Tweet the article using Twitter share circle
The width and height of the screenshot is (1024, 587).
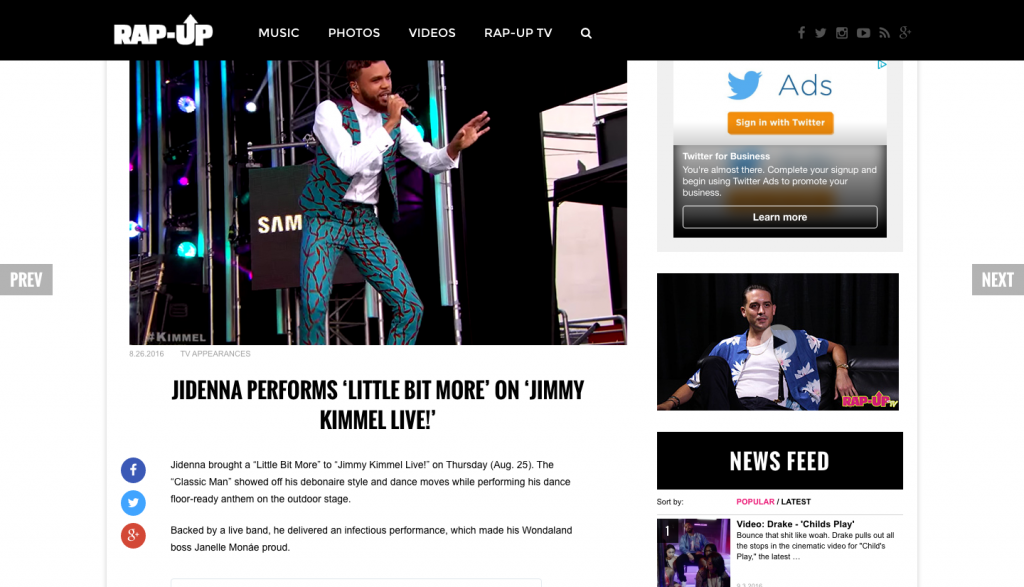[133, 503]
